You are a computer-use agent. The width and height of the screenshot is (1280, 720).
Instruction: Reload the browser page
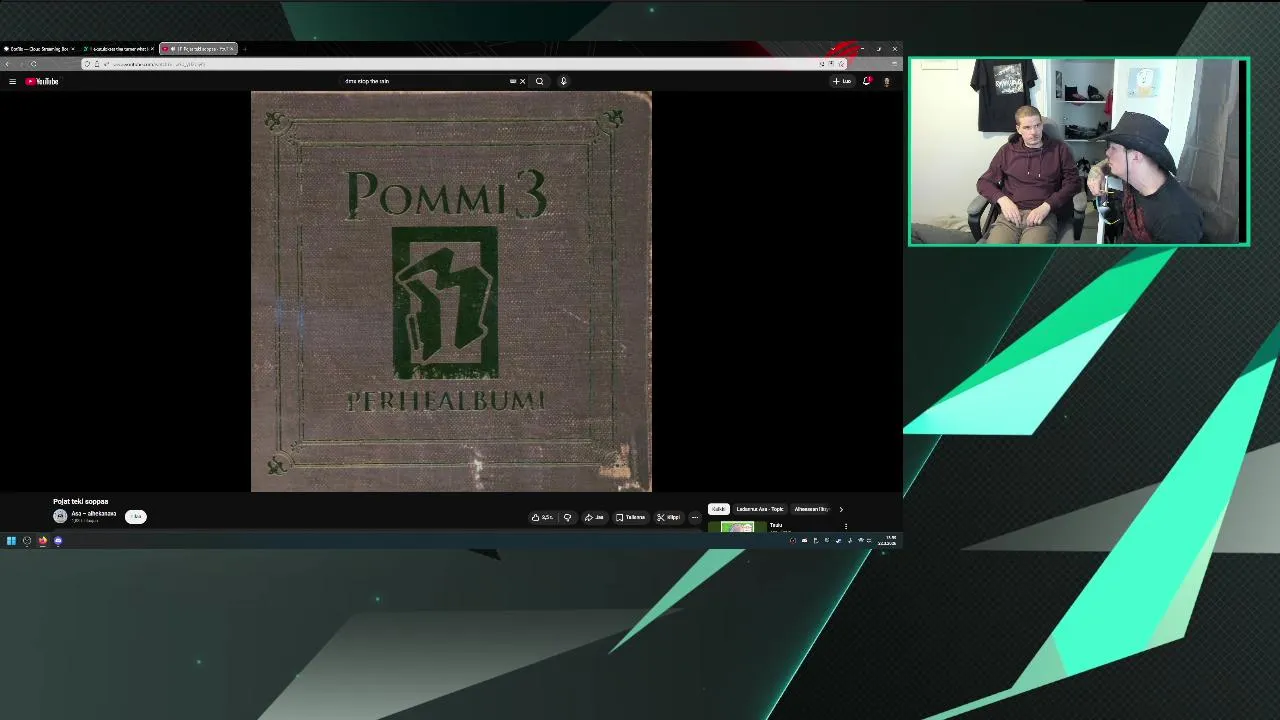(x=33, y=64)
